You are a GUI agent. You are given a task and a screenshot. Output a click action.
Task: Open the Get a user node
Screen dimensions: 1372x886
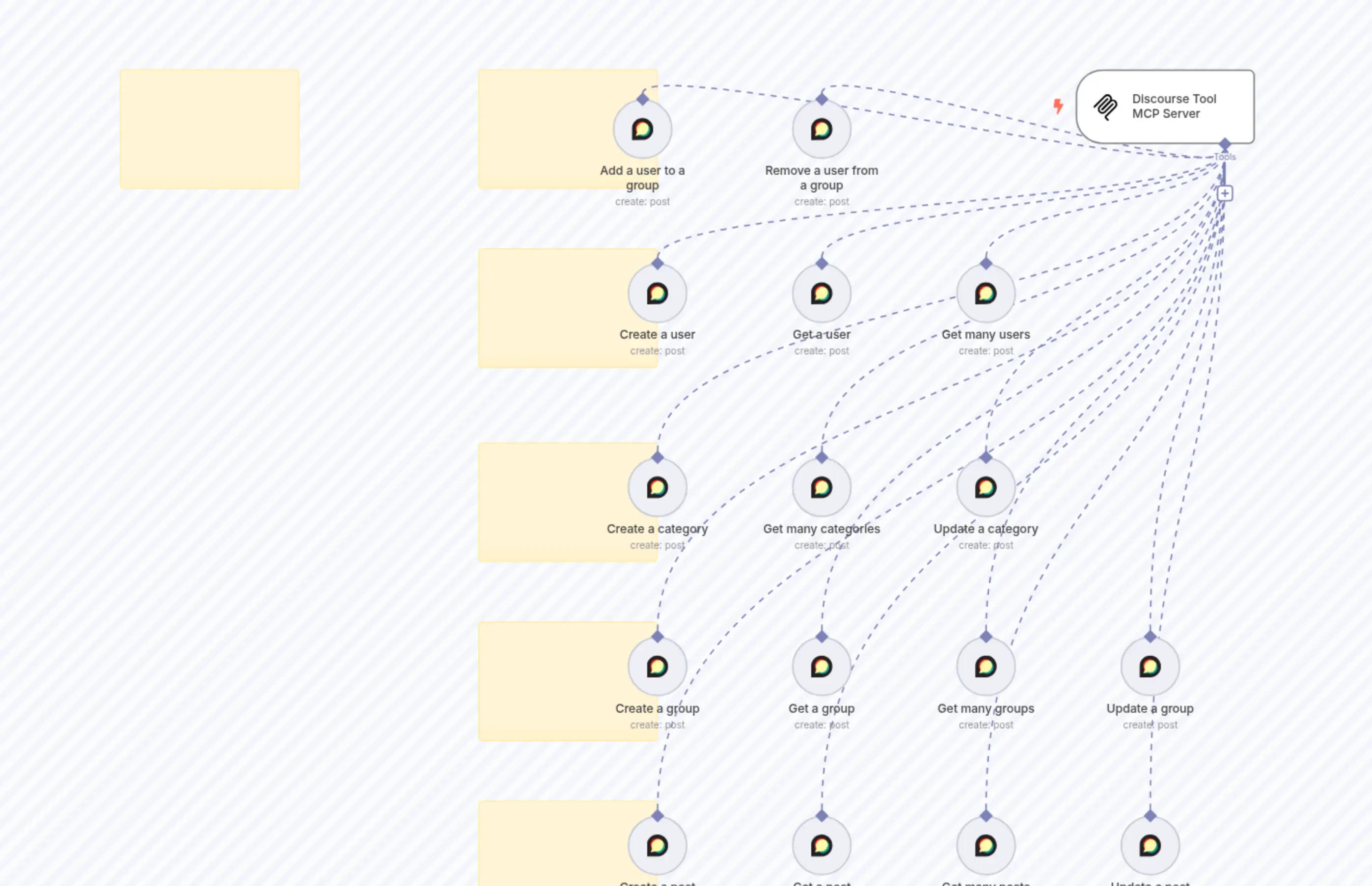tap(821, 294)
